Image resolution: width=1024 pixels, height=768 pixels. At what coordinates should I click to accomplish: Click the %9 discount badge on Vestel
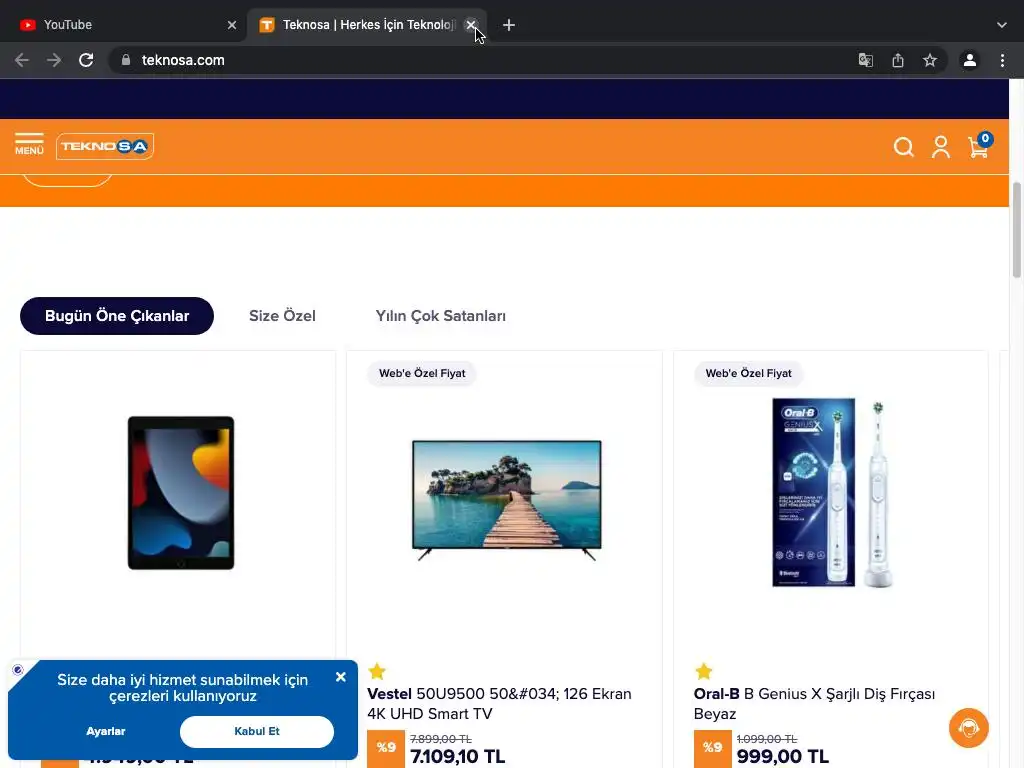click(x=386, y=748)
